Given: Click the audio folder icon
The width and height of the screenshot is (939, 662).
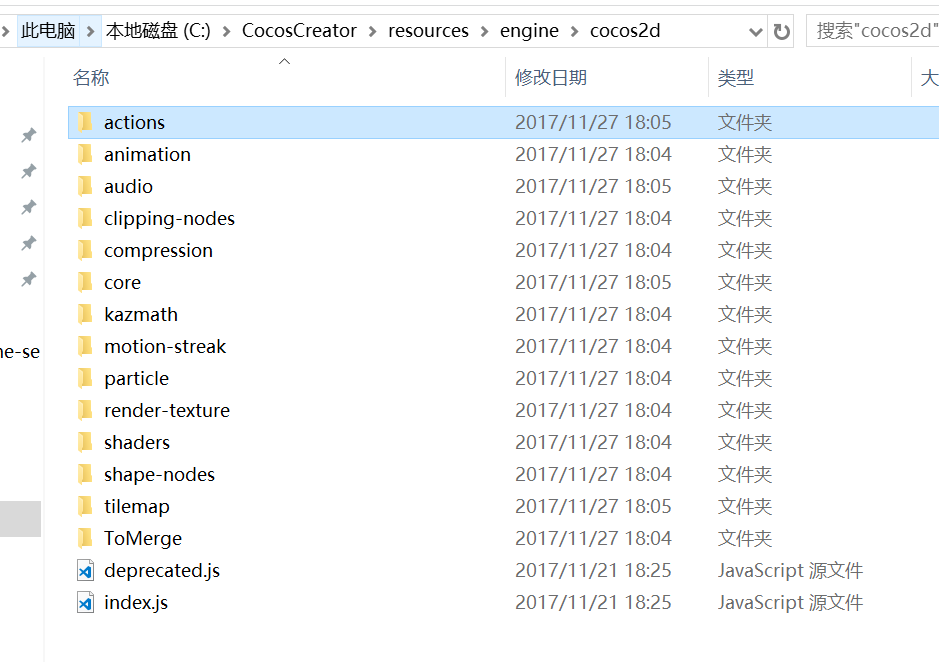Looking at the screenshot, I should [85, 186].
